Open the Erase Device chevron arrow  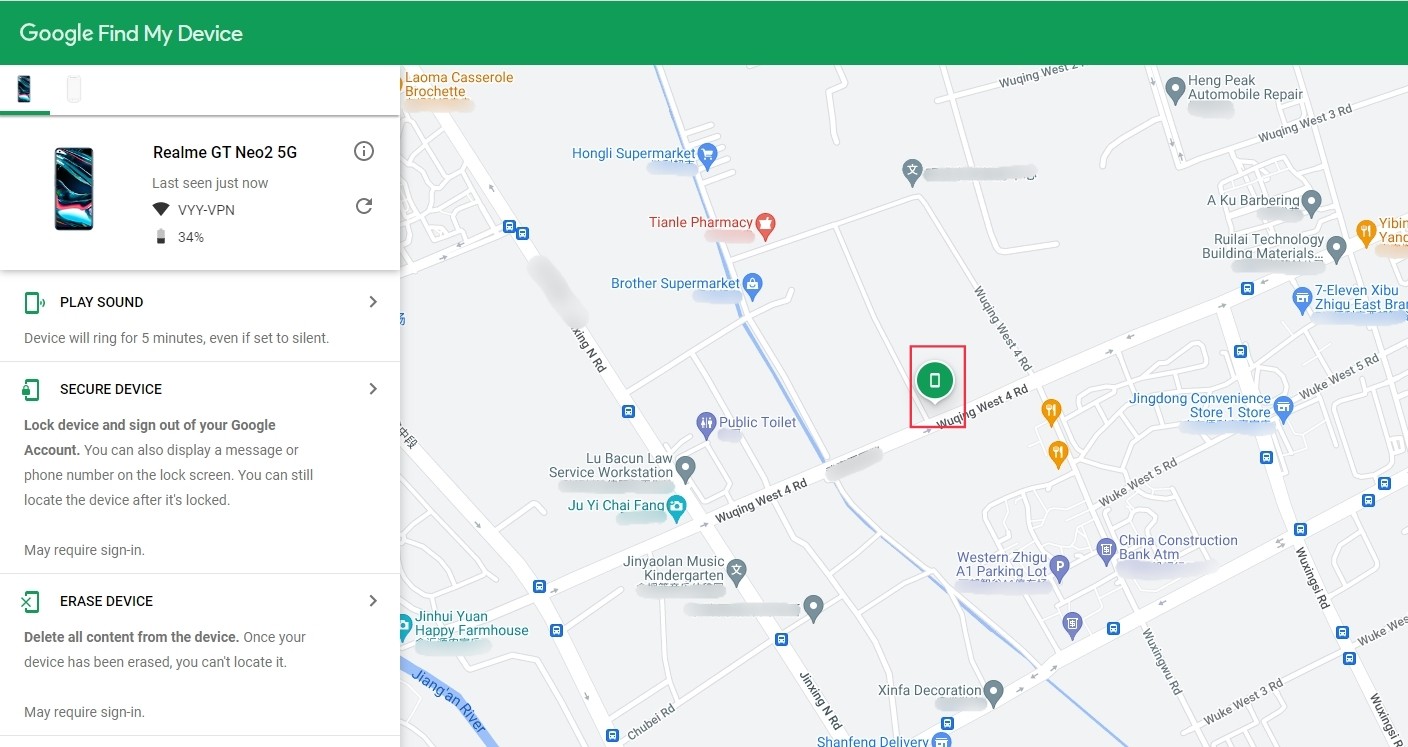(x=373, y=601)
